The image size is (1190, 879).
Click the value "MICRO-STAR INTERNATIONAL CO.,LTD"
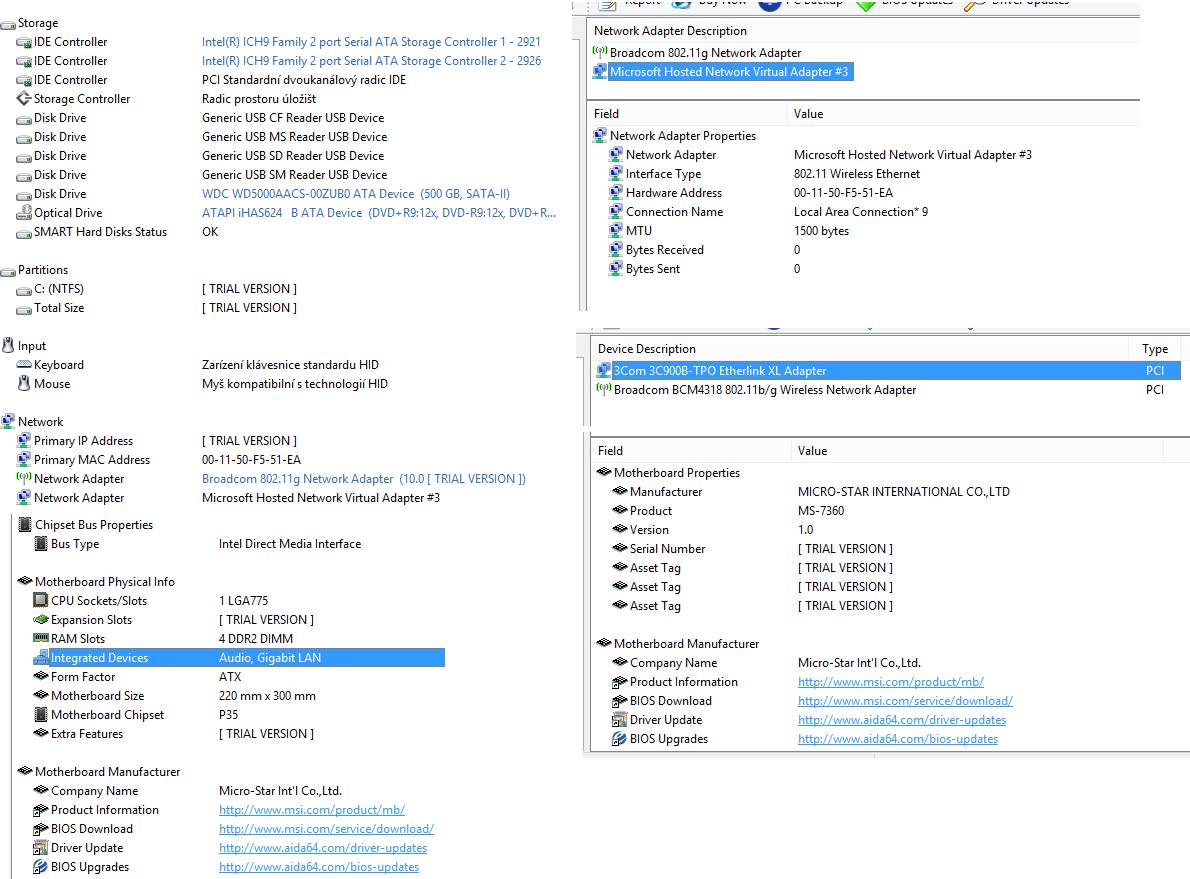tap(904, 492)
